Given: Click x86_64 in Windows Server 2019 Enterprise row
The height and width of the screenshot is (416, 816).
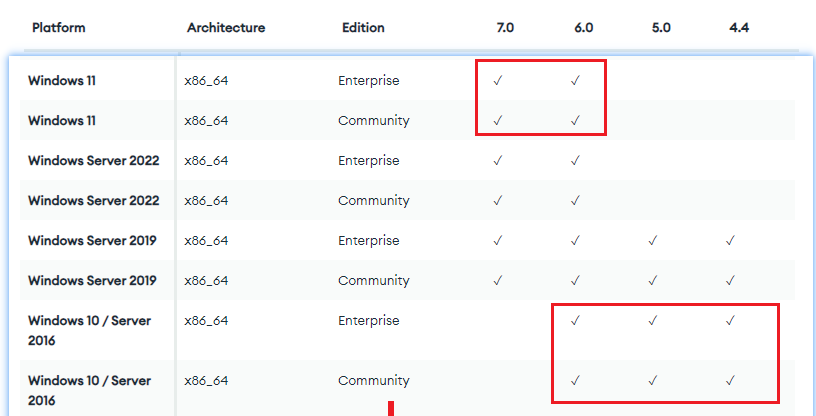Looking at the screenshot, I should (206, 242).
